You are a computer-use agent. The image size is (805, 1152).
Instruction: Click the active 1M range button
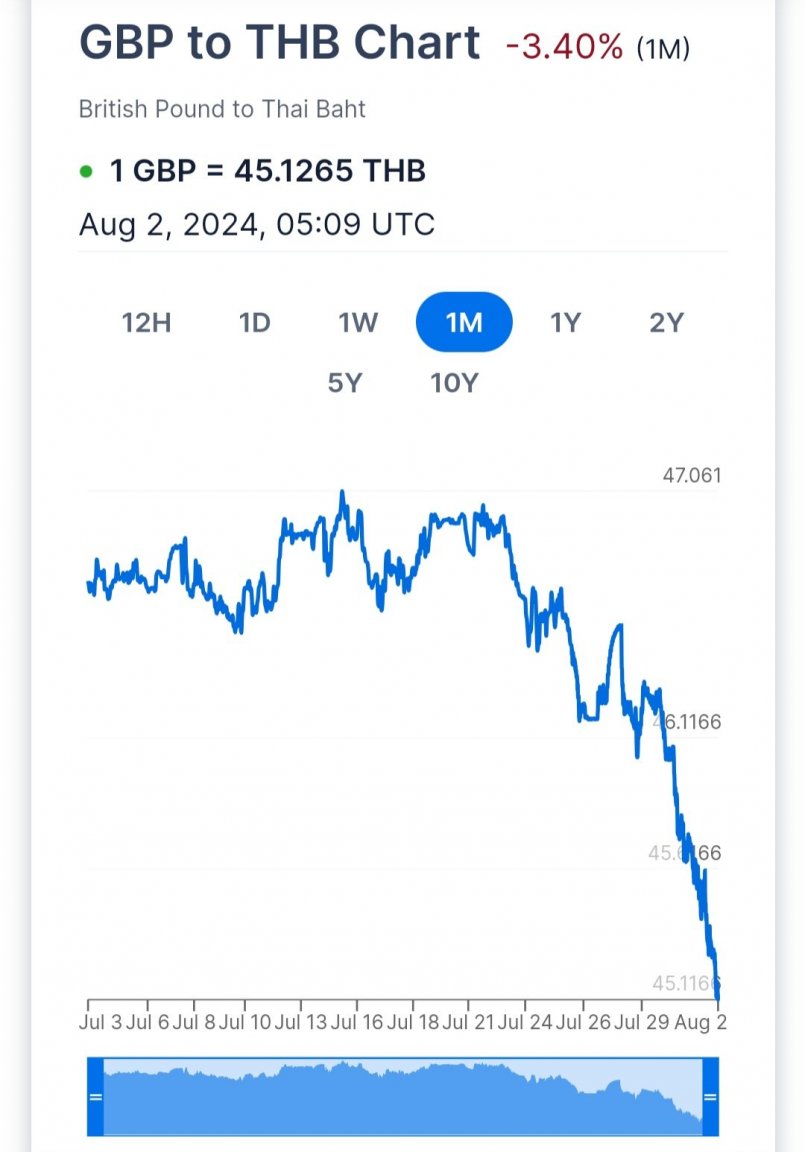(x=464, y=322)
